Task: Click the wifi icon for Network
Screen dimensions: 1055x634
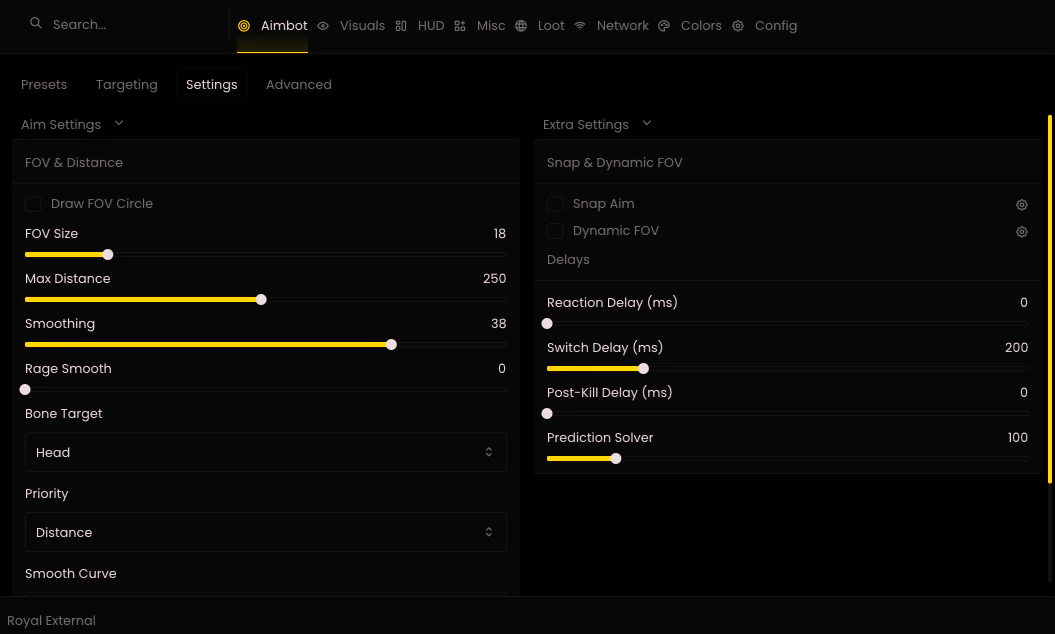Action: click(580, 26)
